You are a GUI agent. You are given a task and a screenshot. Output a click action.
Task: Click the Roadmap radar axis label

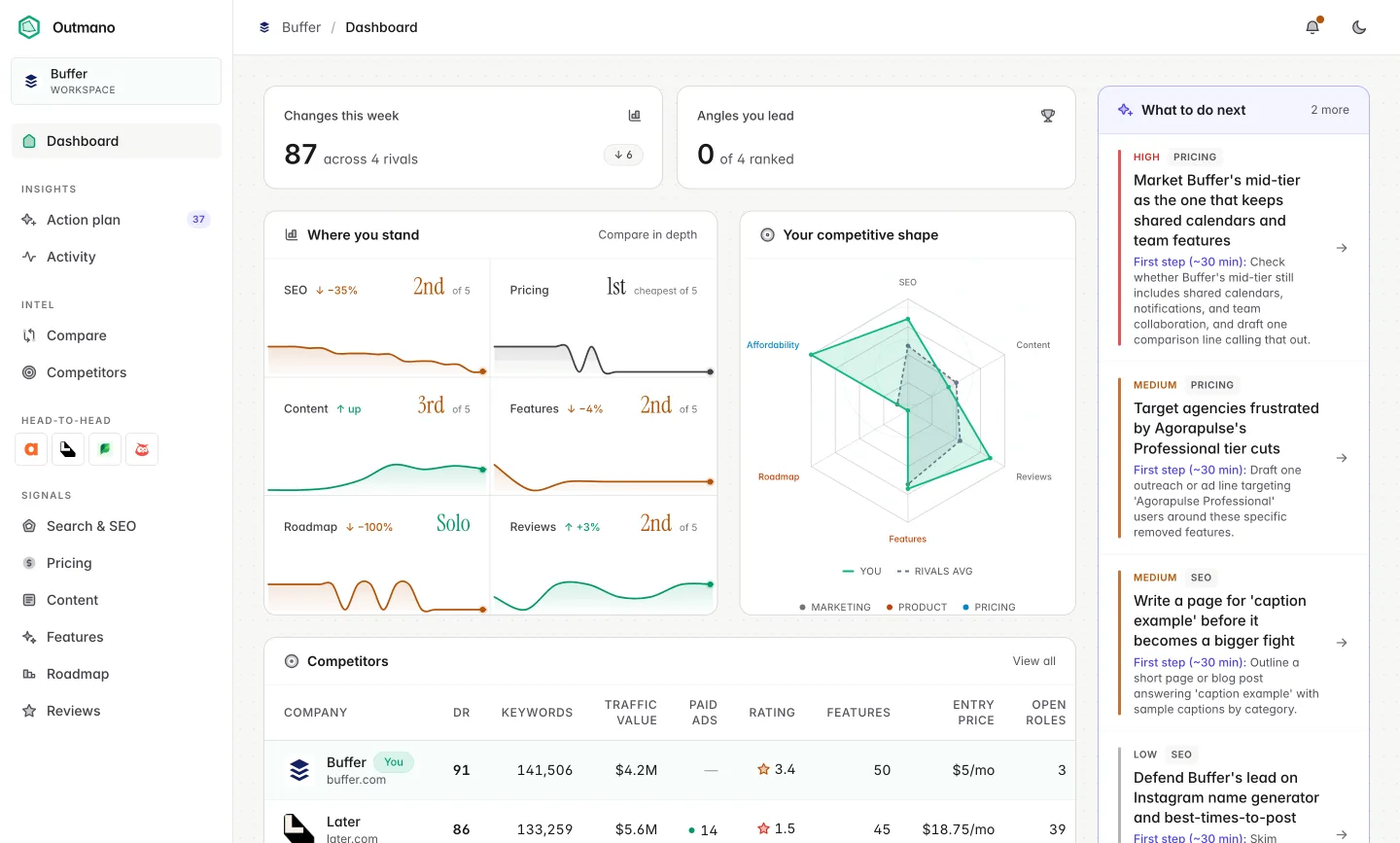pos(779,476)
